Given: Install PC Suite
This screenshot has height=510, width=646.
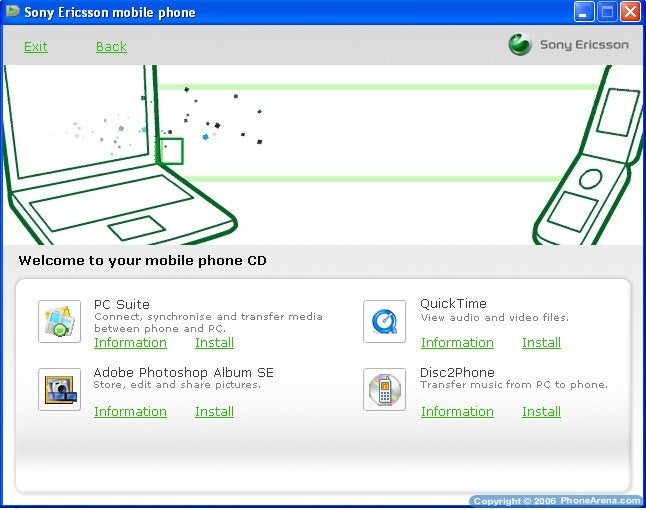Looking at the screenshot, I should pyautogui.click(x=215, y=343).
